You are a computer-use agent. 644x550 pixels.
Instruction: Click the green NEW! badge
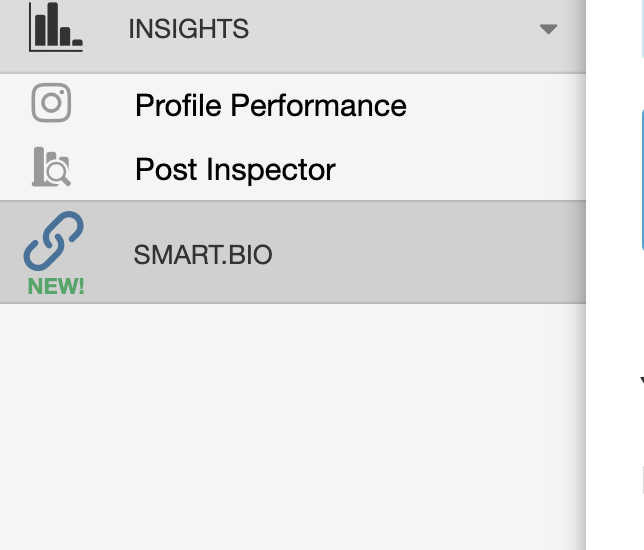56,286
